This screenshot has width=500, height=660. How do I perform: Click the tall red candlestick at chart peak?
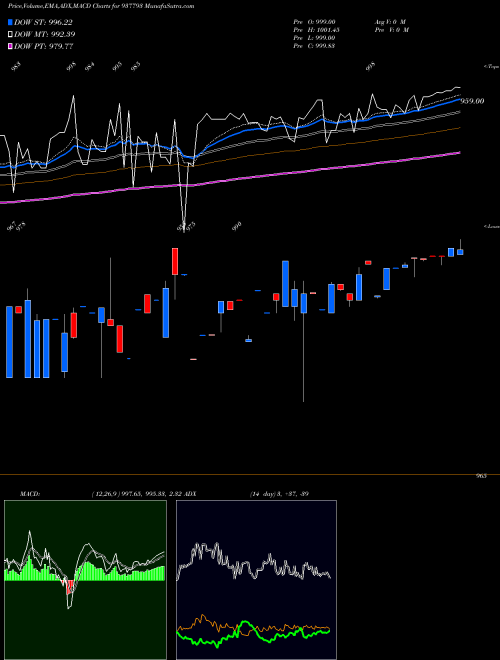175,261
